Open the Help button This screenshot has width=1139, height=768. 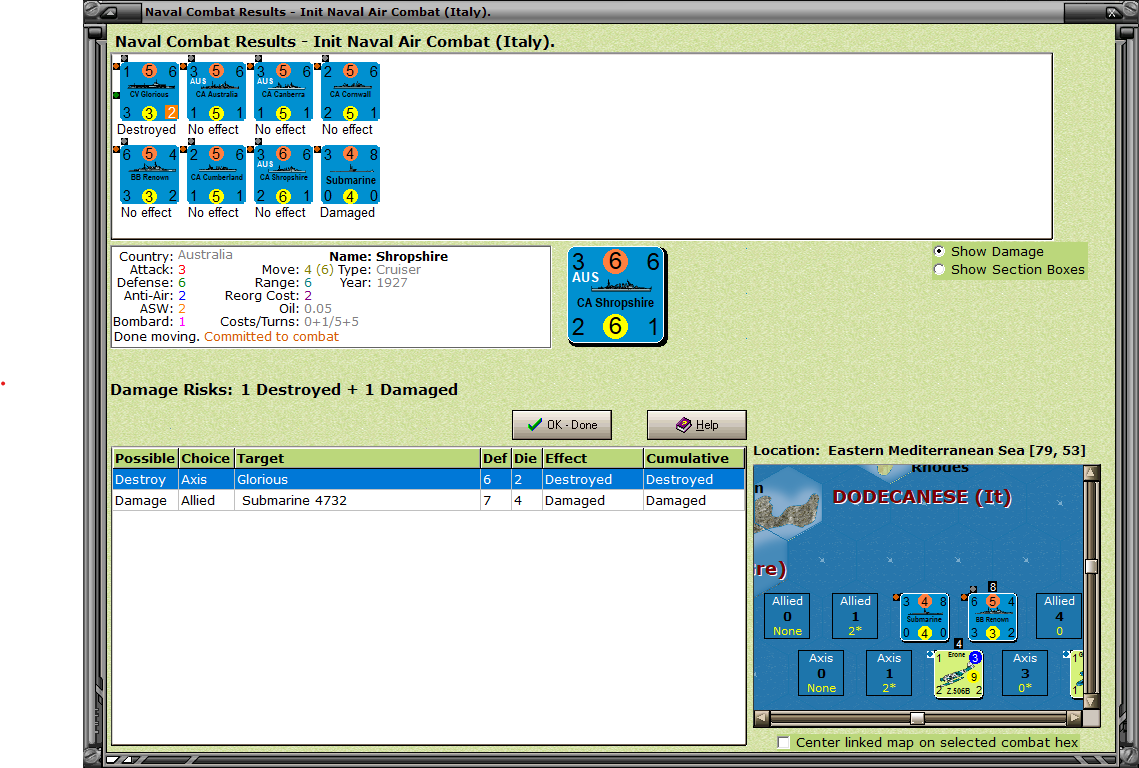pos(697,425)
